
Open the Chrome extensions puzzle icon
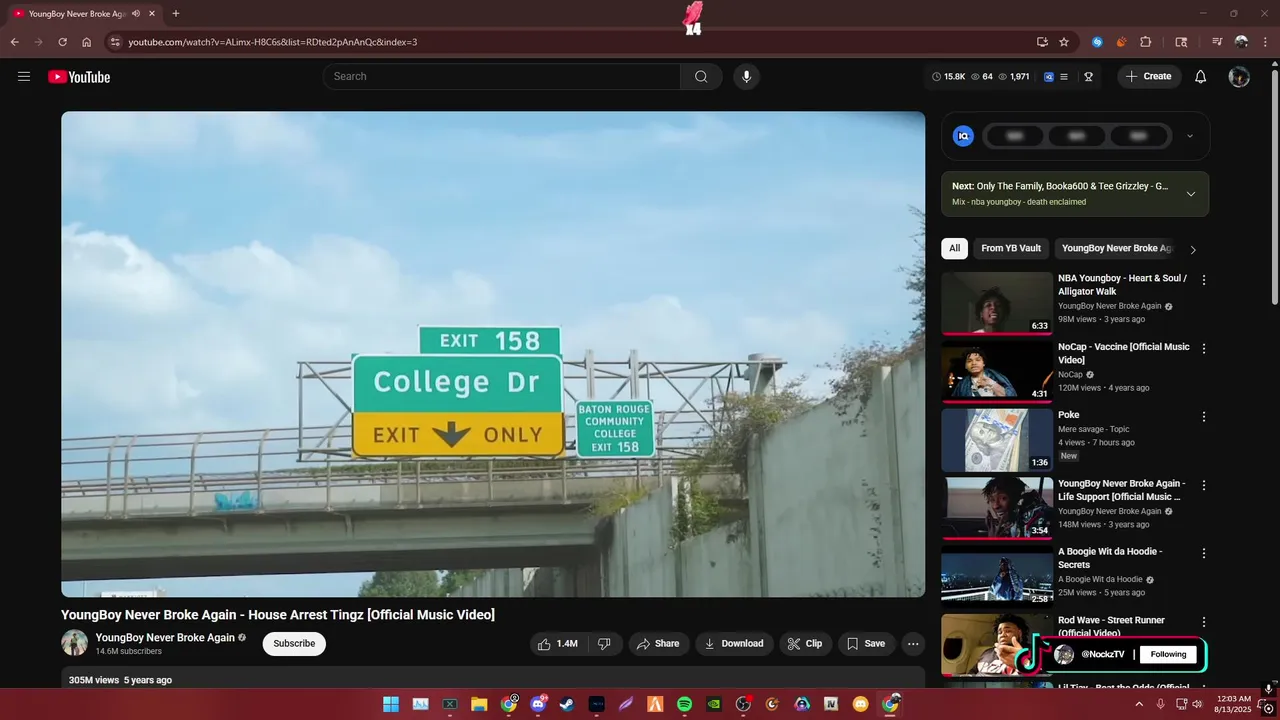coord(1146,42)
